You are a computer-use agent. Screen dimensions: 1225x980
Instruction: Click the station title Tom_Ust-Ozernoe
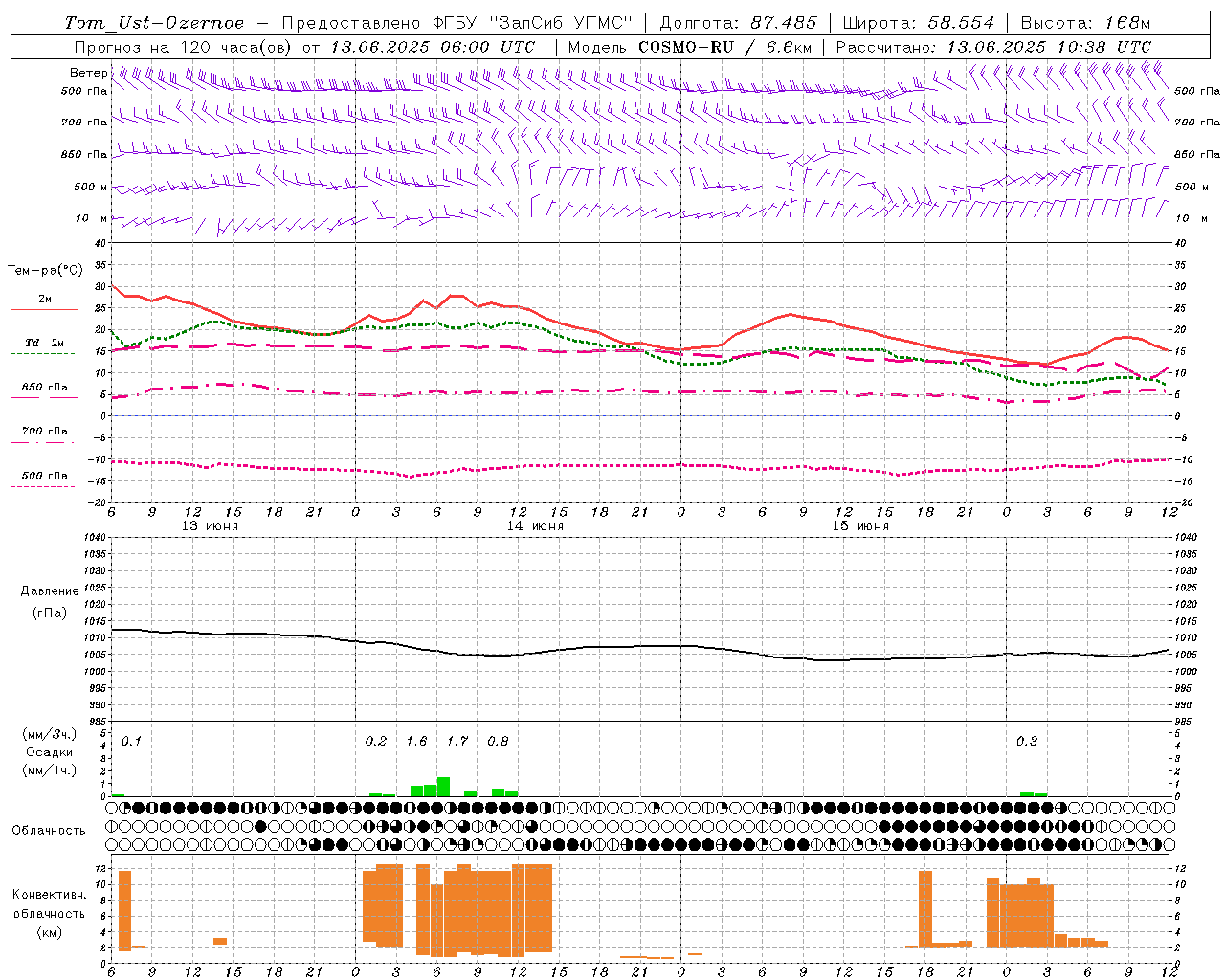pyautogui.click(x=154, y=23)
